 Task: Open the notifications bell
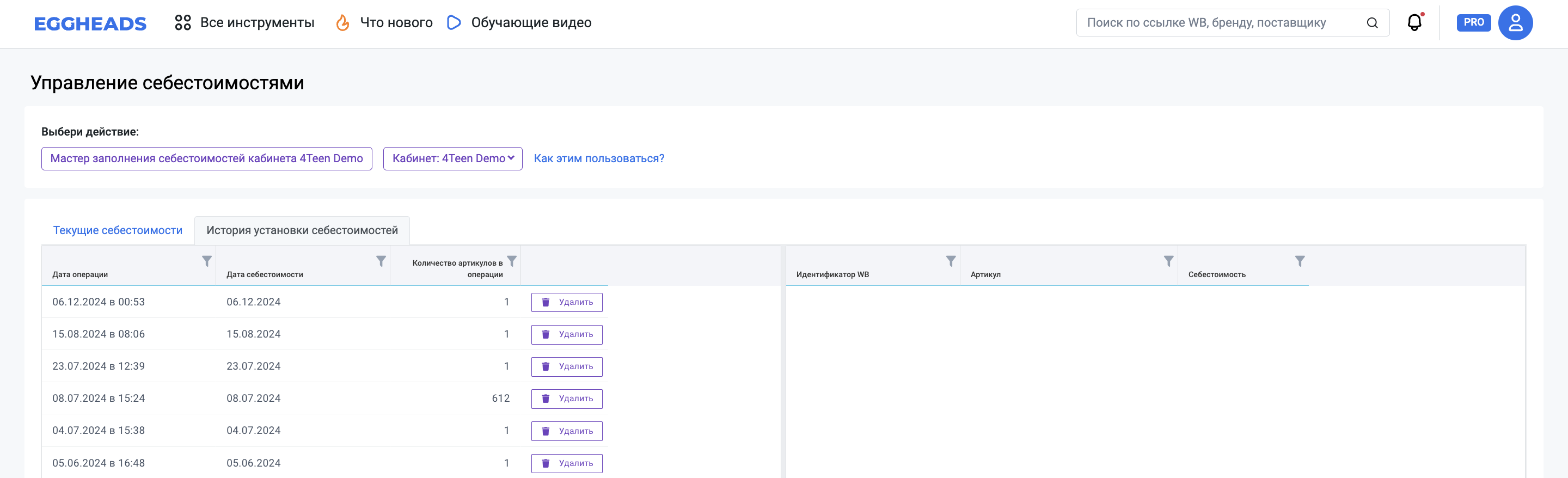point(1414,22)
